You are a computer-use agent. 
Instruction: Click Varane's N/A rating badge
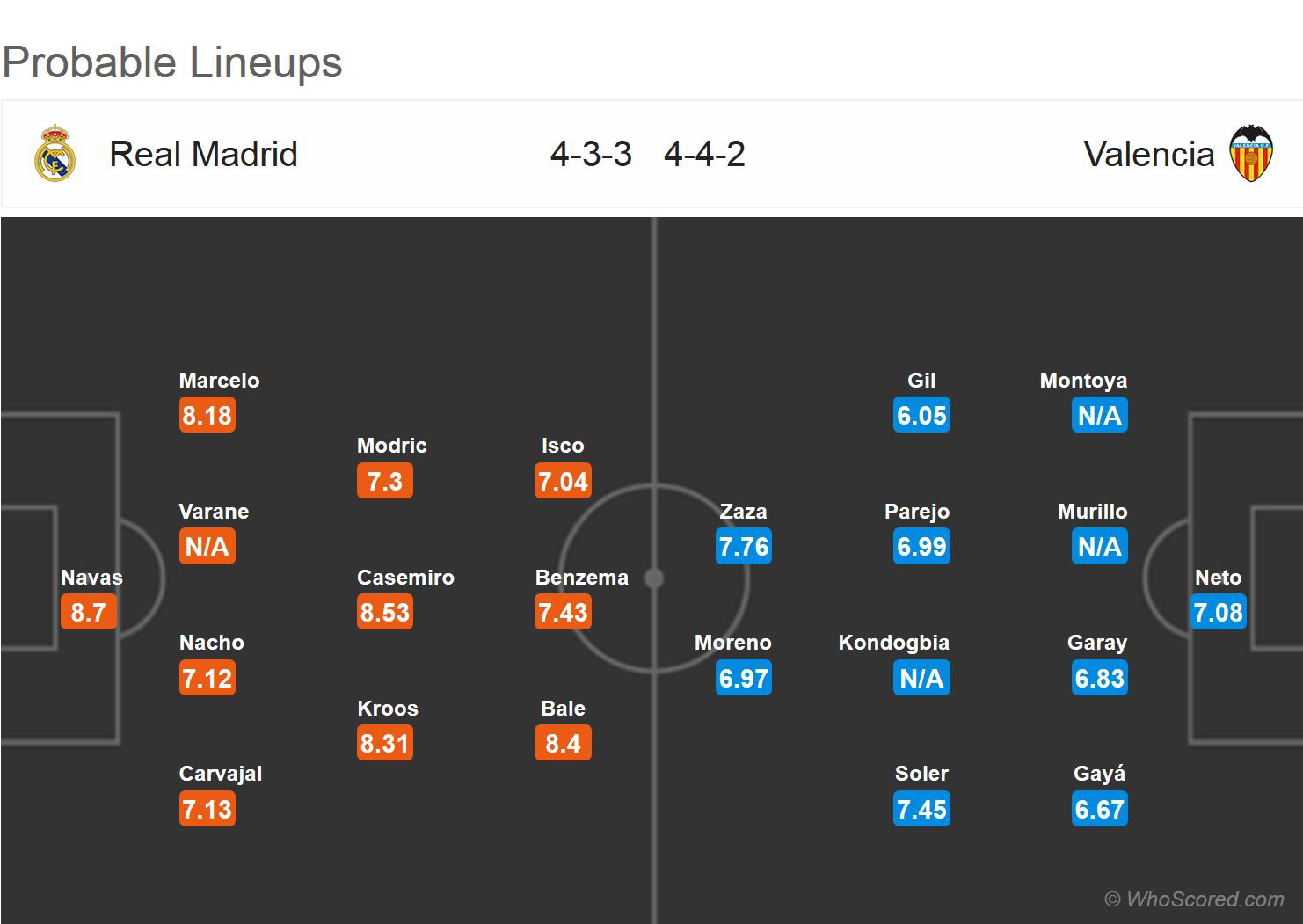tap(207, 547)
